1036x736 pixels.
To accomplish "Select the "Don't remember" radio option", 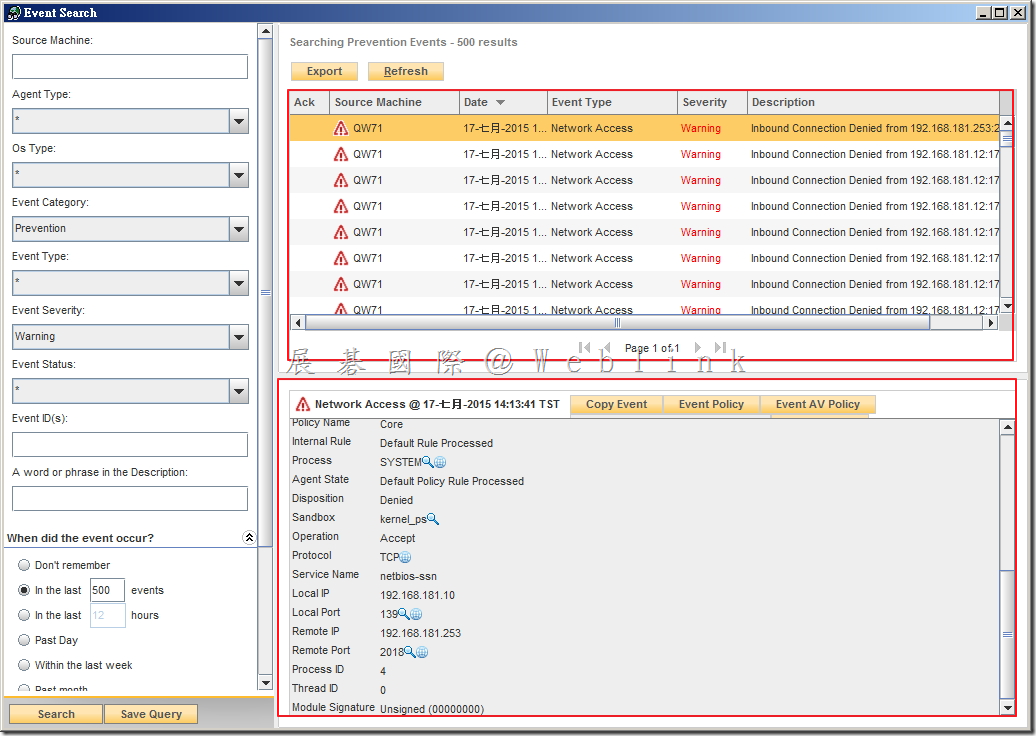I will point(24,565).
